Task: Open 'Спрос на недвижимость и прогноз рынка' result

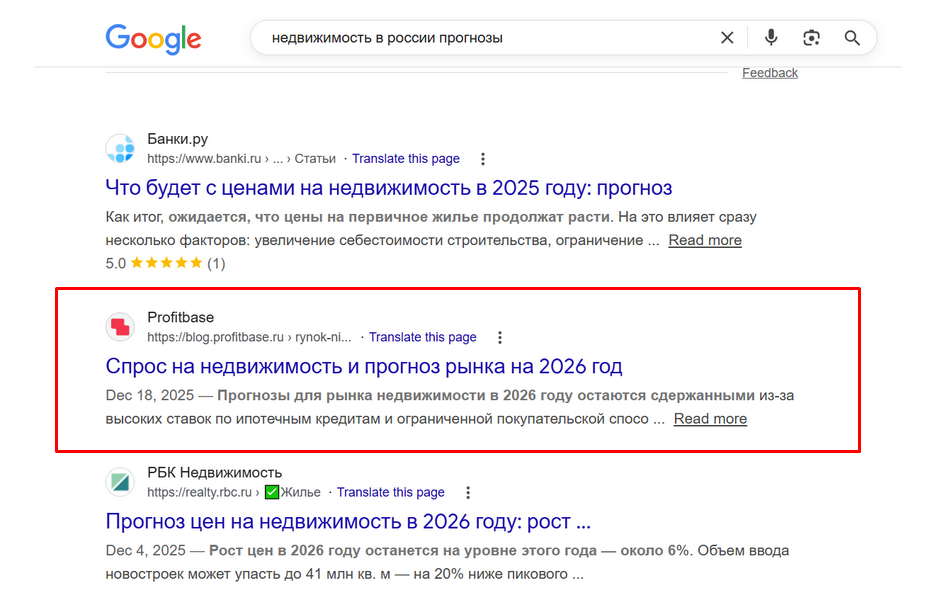Action: pyautogui.click(x=364, y=366)
